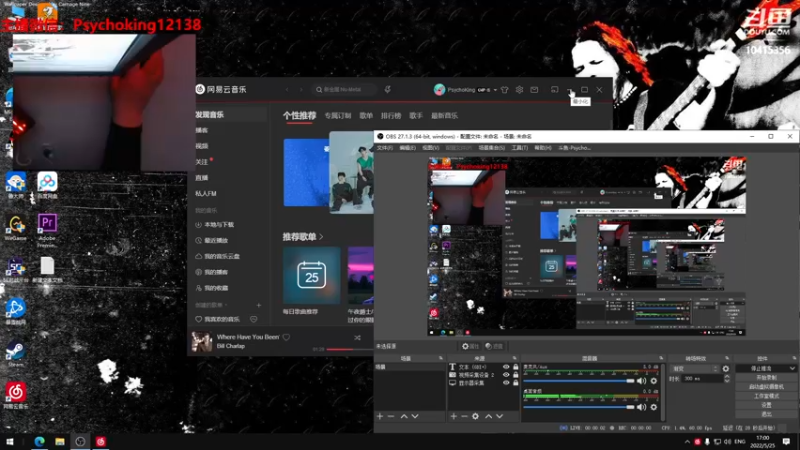Click the 滤镜 filters button in OBS
Viewport: 800px width, 450px height.
494,346
